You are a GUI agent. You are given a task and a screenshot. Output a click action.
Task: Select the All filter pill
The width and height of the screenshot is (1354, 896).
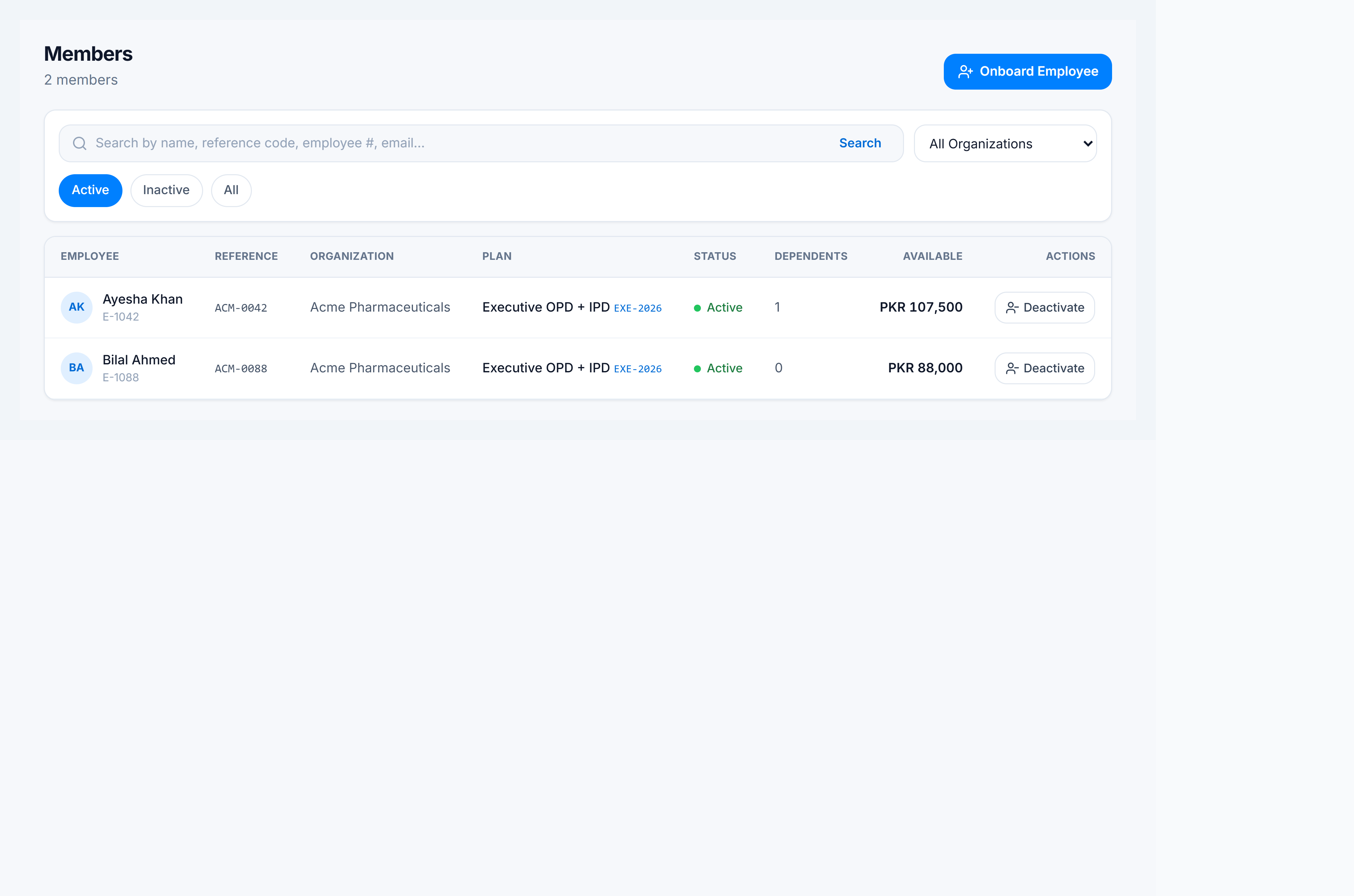[x=231, y=190]
